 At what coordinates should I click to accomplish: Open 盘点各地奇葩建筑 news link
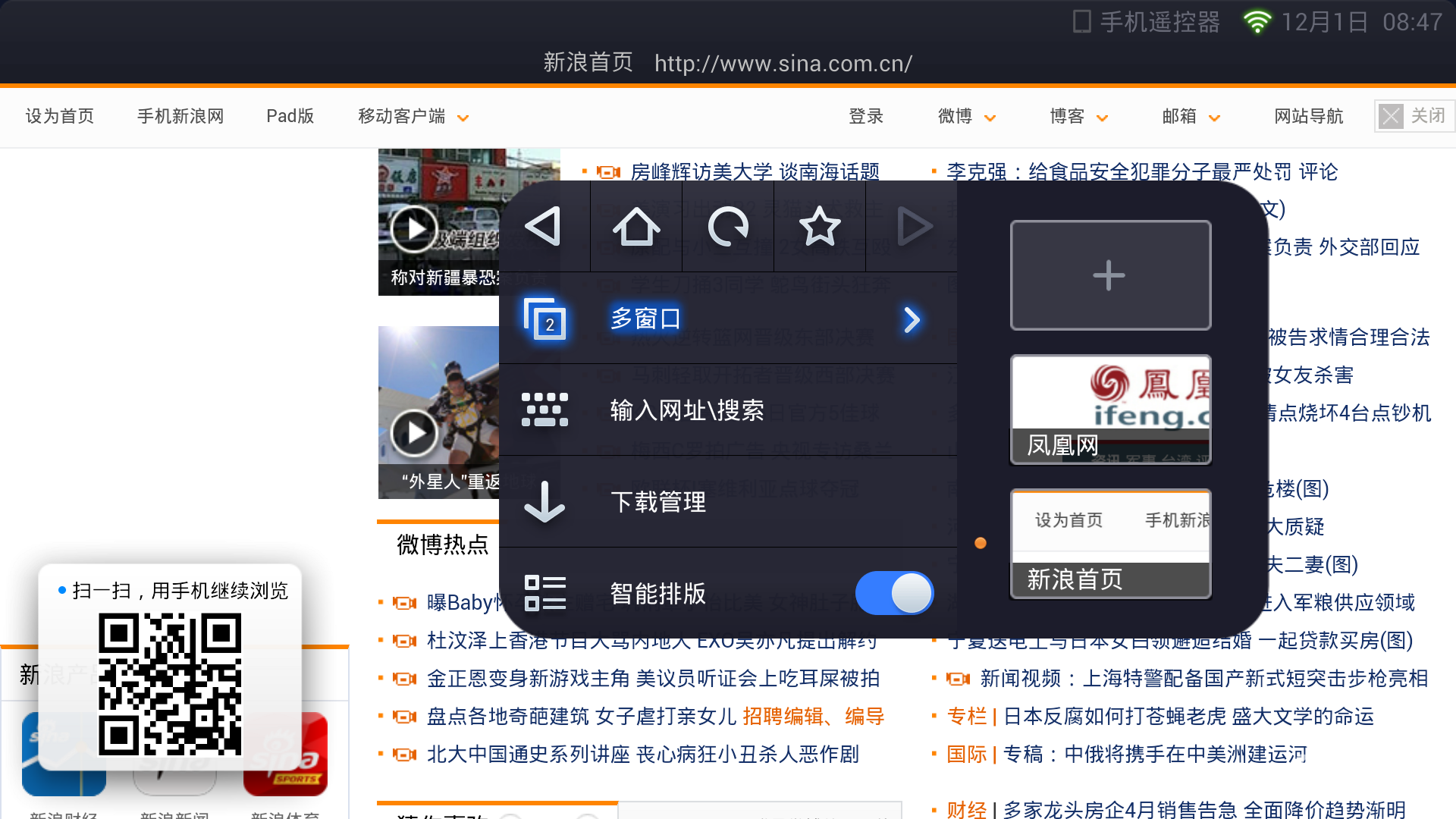582,716
